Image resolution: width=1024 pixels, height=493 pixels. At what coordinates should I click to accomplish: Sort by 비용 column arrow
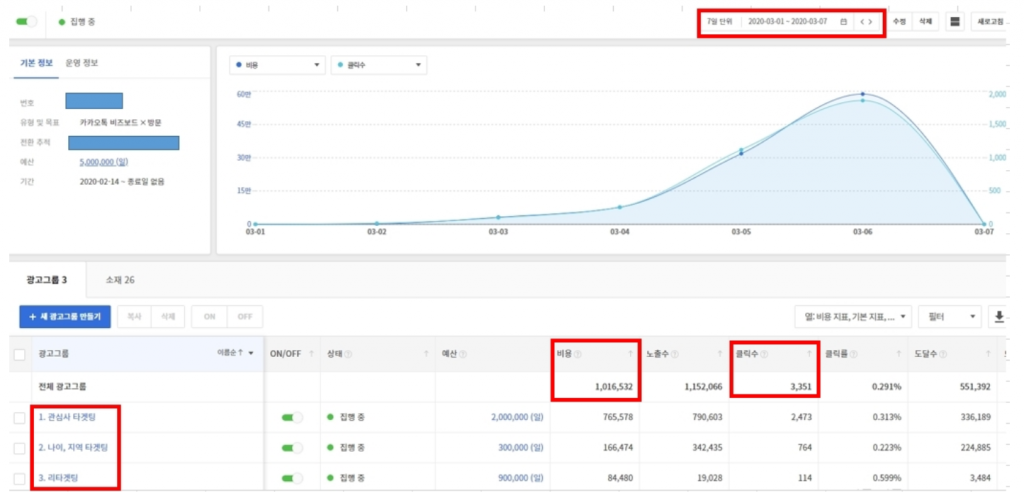coord(630,354)
